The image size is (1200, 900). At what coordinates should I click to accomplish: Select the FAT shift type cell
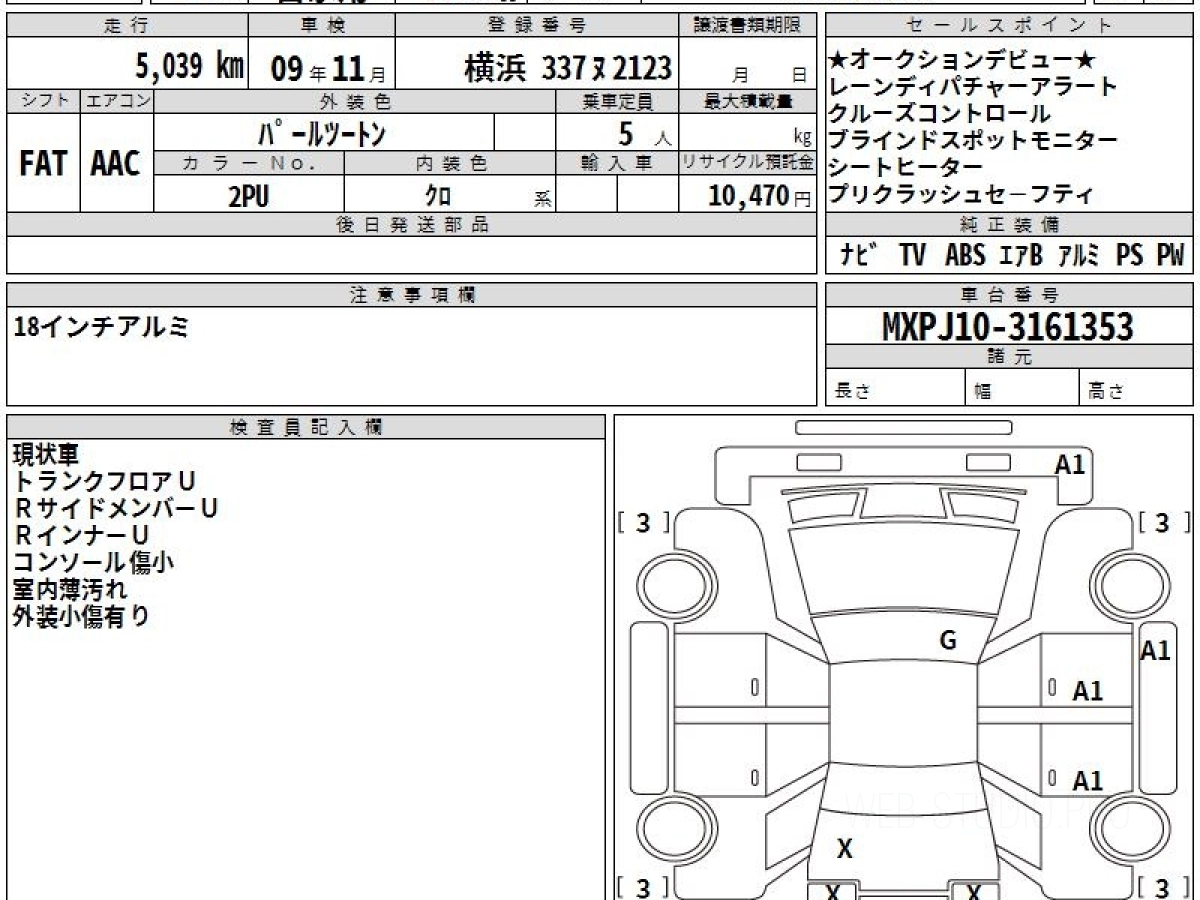pos(43,165)
